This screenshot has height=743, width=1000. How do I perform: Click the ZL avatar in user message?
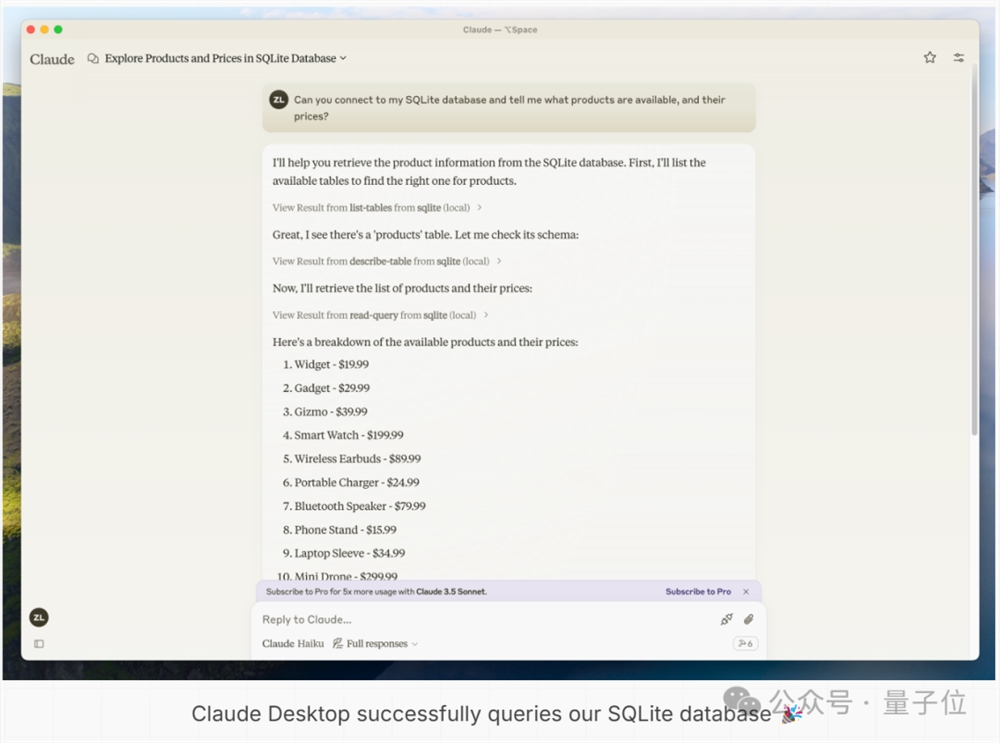[x=279, y=99]
